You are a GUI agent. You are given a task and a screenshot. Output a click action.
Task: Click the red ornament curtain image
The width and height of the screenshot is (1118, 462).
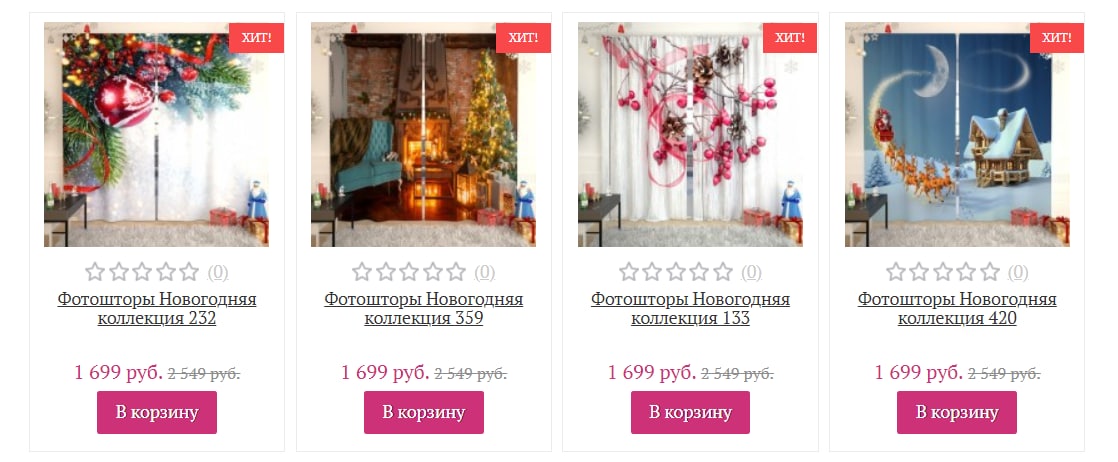click(157, 134)
